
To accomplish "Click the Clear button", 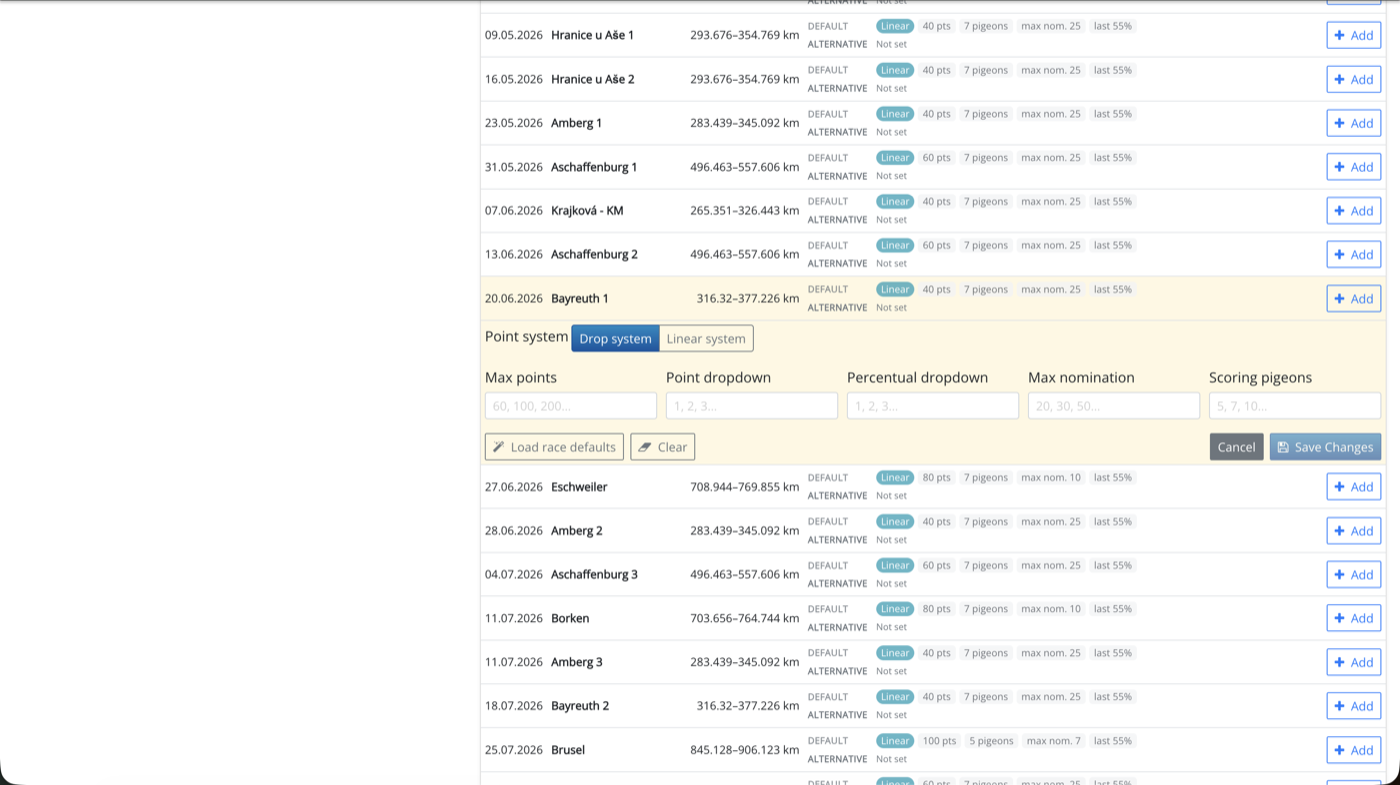I will tap(662, 447).
